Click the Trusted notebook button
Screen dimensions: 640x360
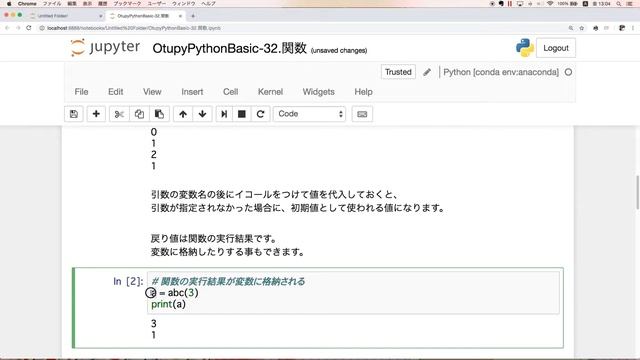click(398, 72)
